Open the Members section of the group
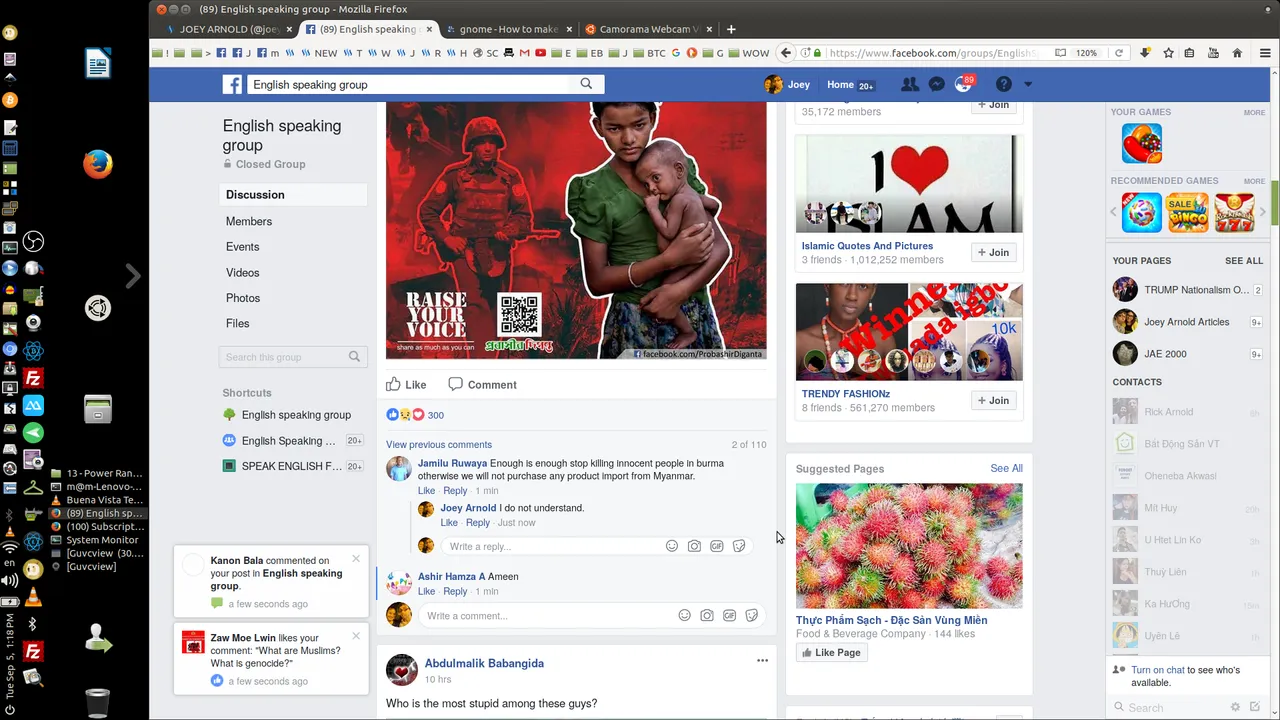The width and height of the screenshot is (1280, 720). coord(249,221)
